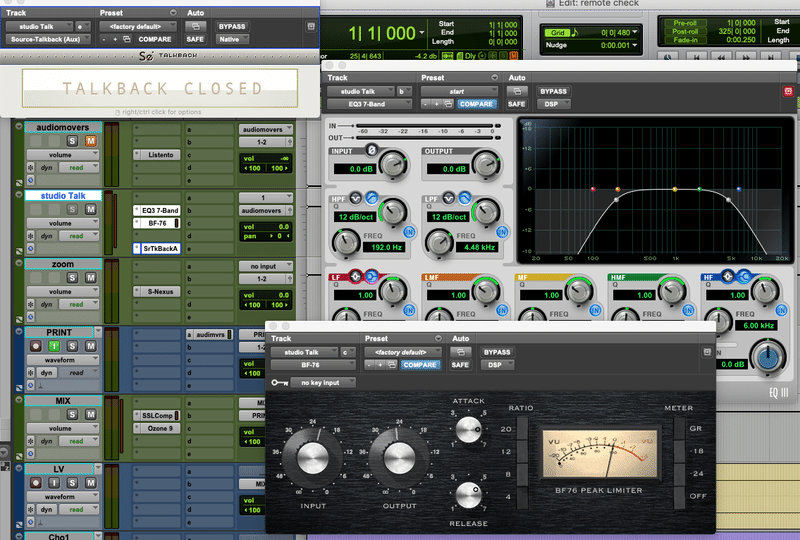Select the studio Talk track name
The width and height of the screenshot is (800, 540).
click(x=63, y=195)
